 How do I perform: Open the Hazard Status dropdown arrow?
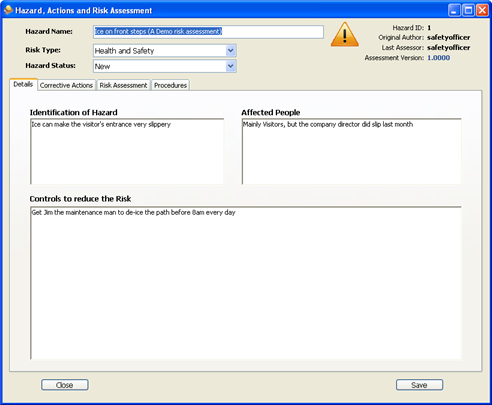230,66
